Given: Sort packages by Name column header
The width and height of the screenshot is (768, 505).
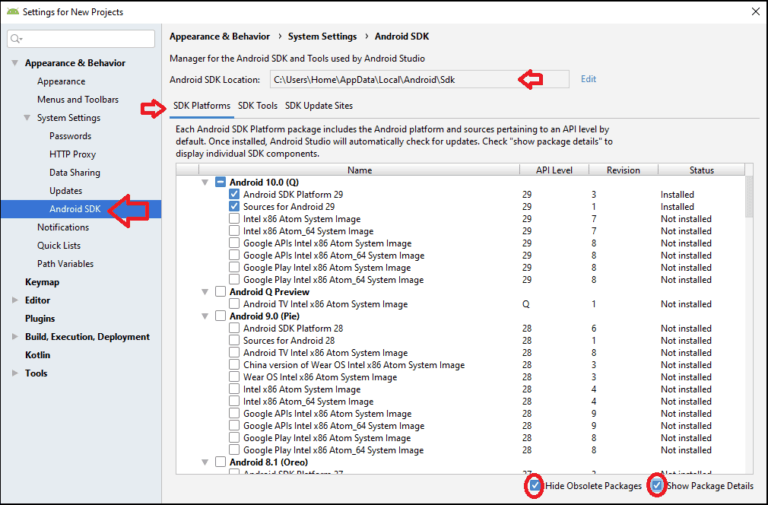Looking at the screenshot, I should click(359, 170).
